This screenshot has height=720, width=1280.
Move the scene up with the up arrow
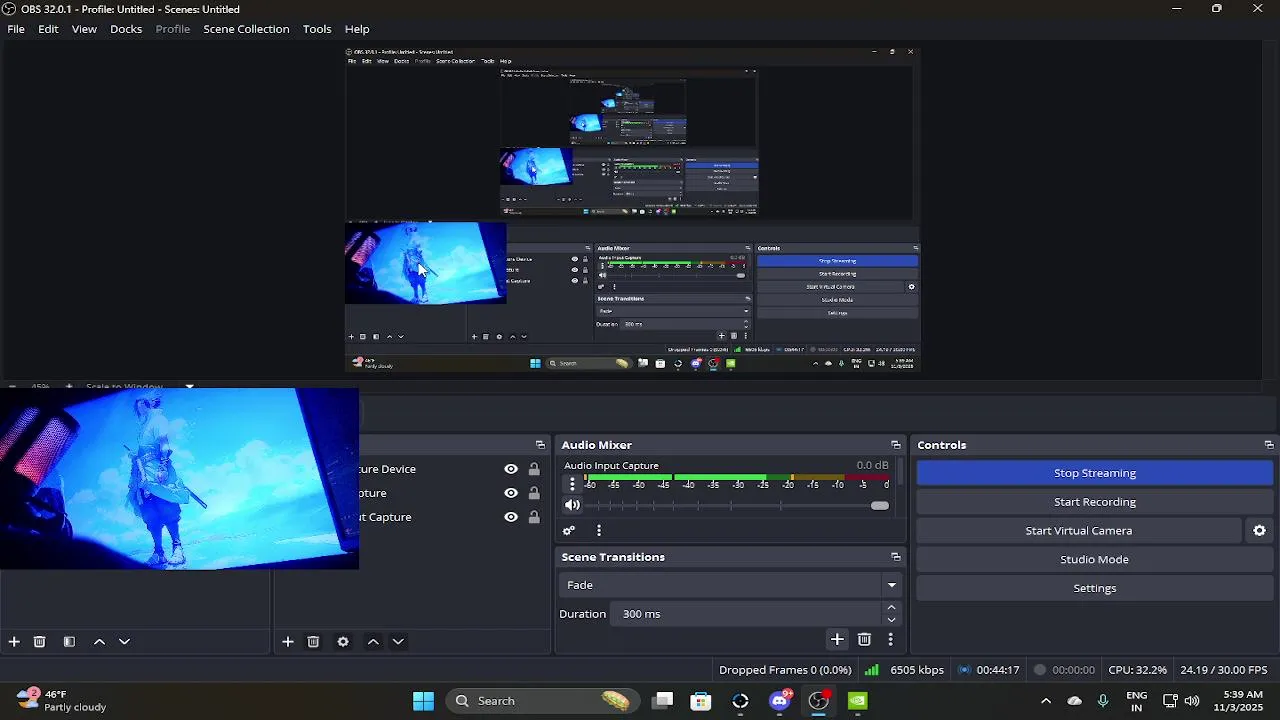pos(99,642)
